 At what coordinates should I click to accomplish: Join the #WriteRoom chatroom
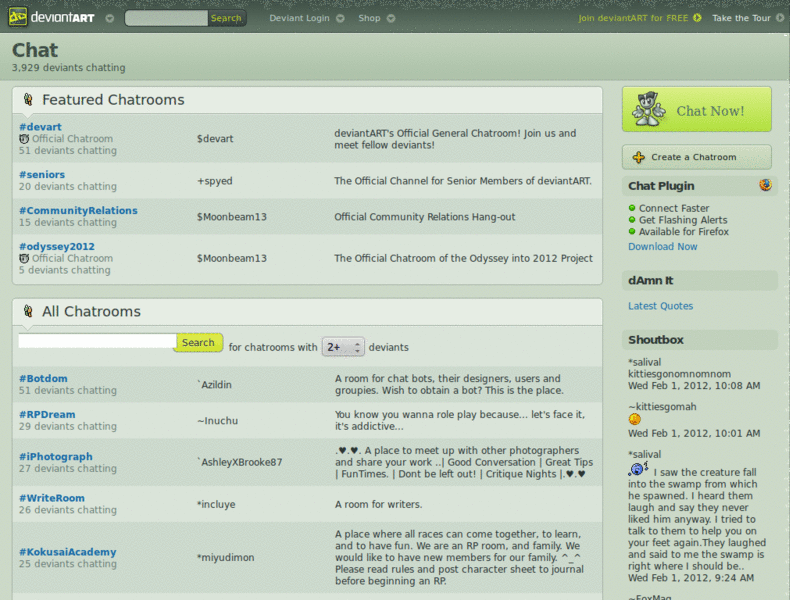52,498
